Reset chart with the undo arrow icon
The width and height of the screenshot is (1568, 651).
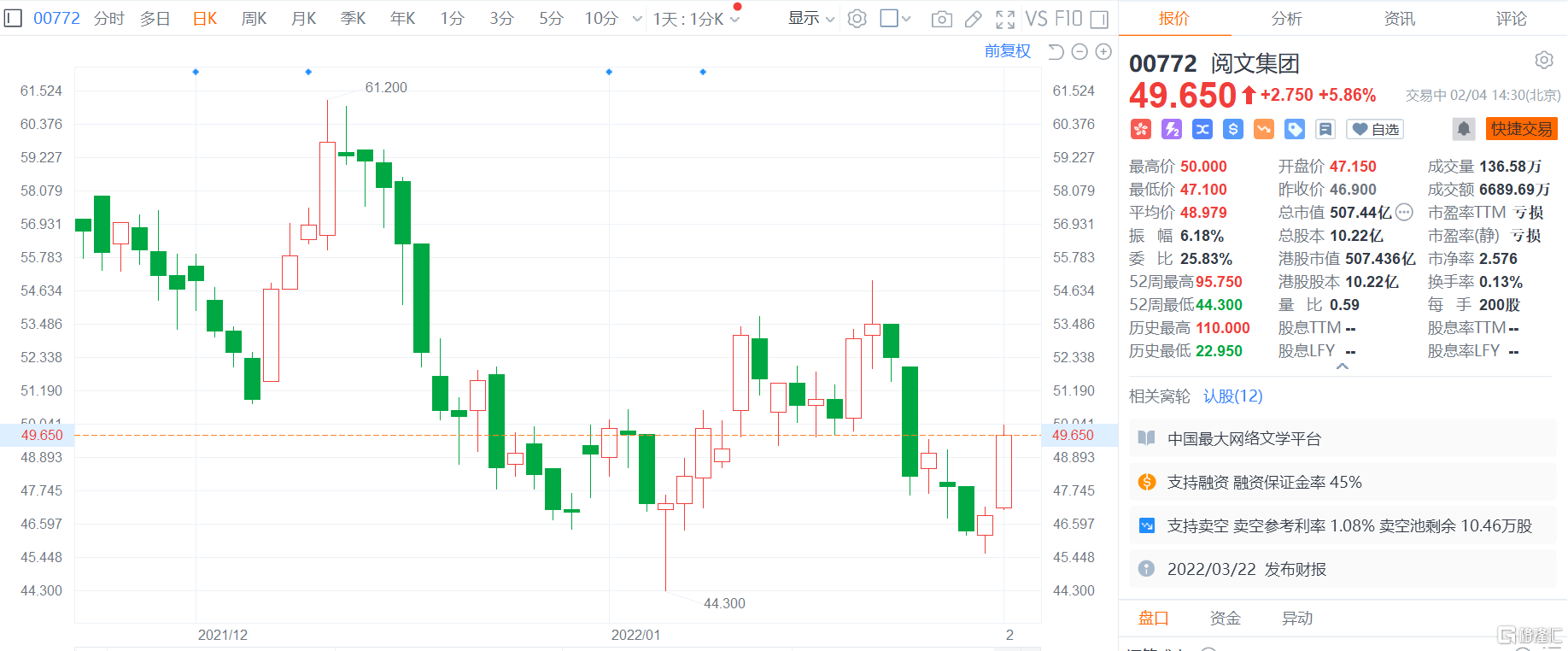[1056, 52]
